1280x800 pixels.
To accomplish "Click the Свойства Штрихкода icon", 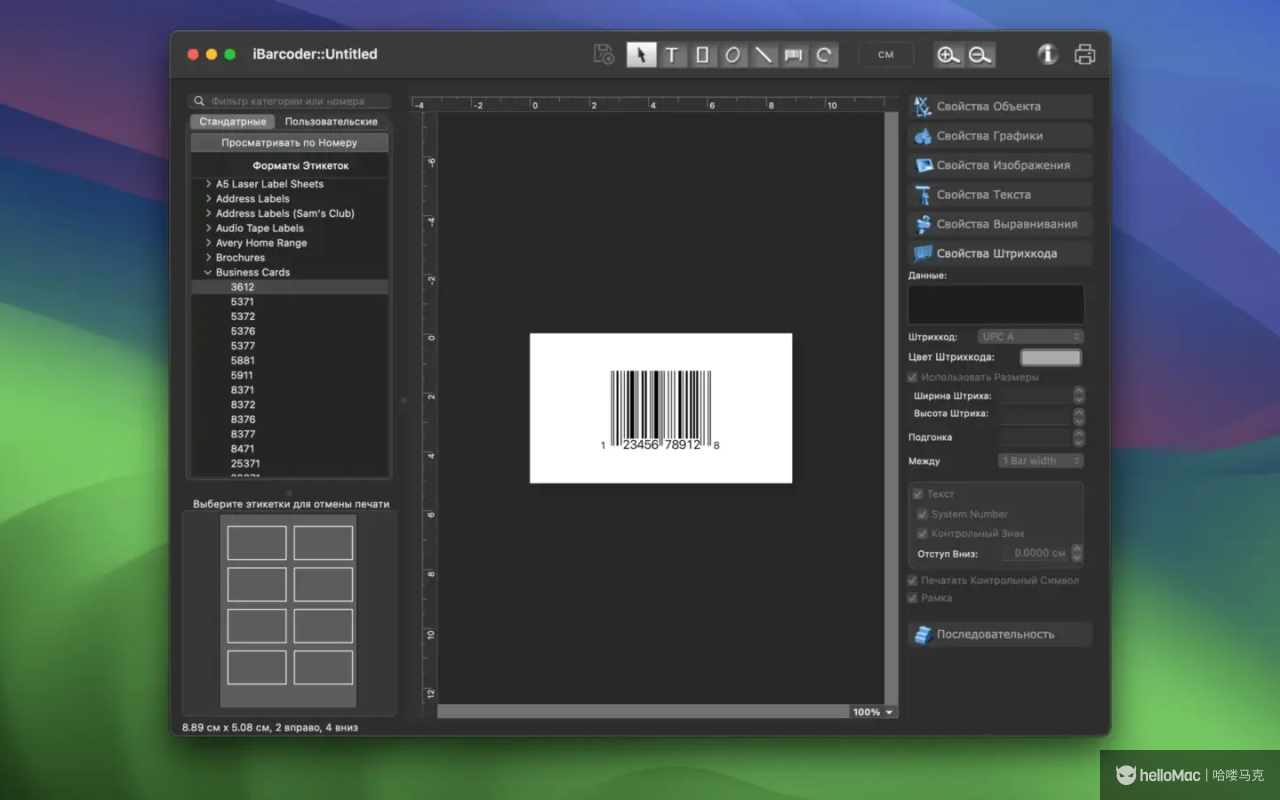I will click(923, 253).
